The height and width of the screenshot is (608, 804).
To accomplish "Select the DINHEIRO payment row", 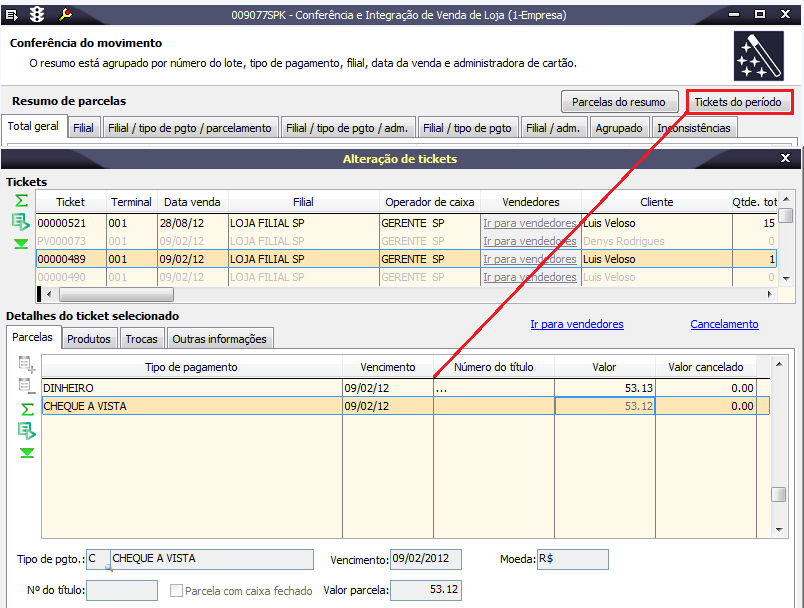I will coord(405,388).
